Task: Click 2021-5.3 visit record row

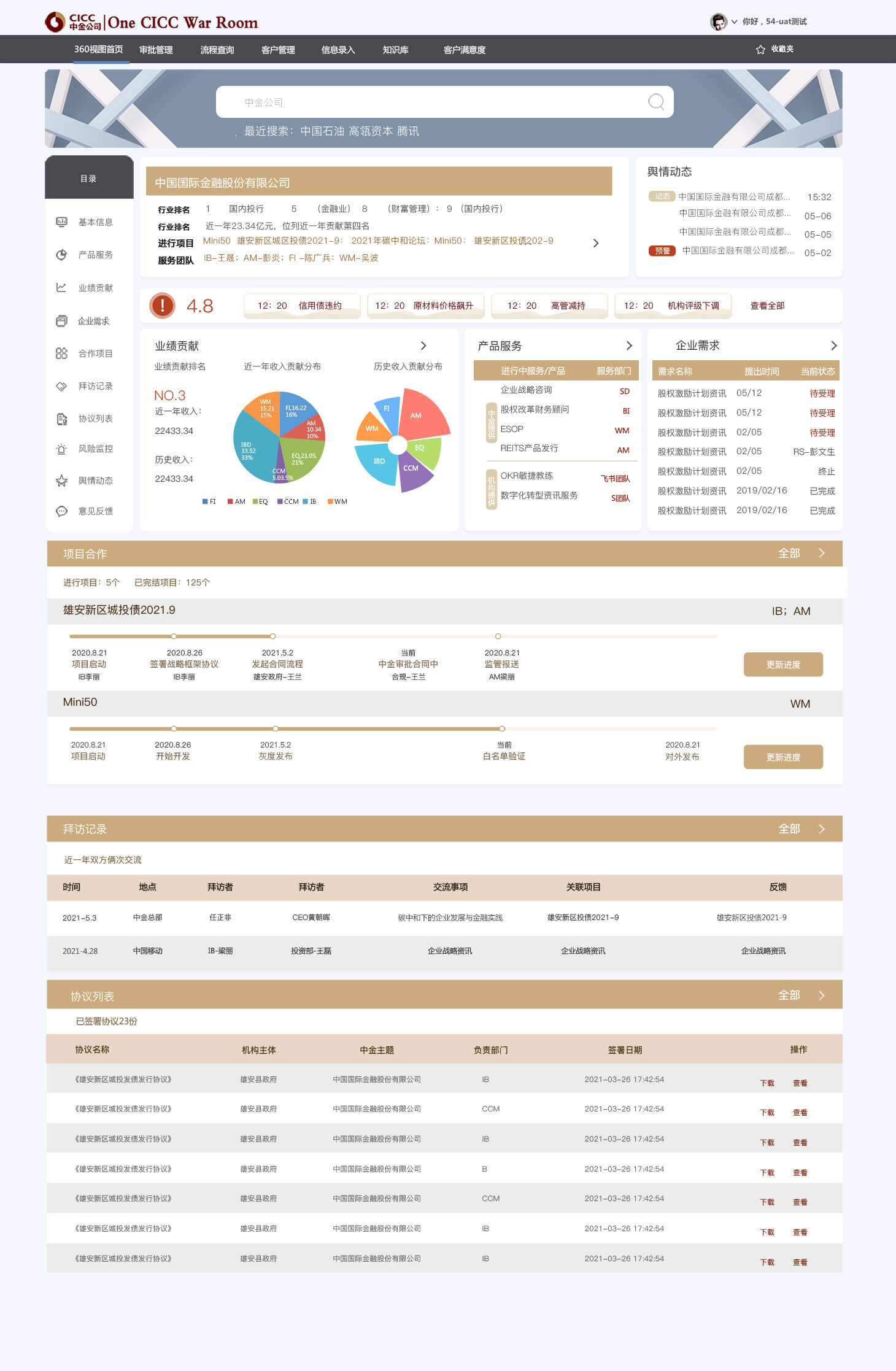Action: click(x=444, y=917)
